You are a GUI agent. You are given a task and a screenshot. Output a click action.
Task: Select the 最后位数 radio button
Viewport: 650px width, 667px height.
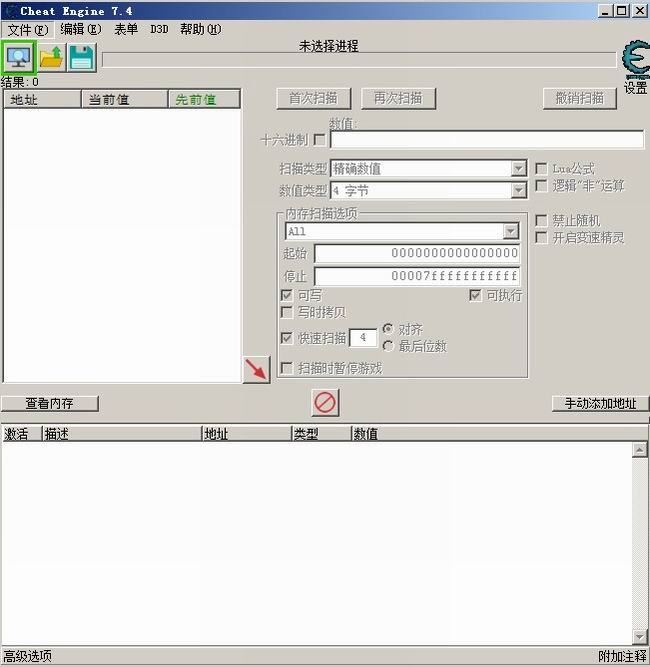[388, 346]
